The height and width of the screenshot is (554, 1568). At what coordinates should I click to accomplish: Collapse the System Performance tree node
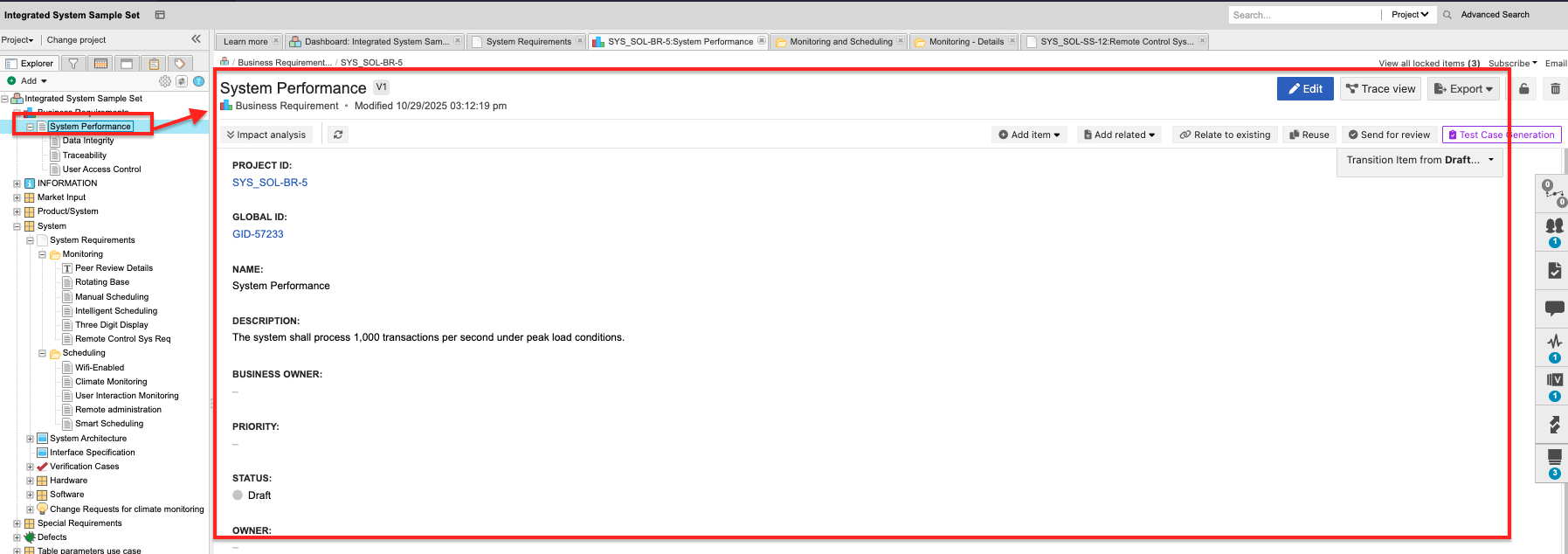tap(30, 127)
